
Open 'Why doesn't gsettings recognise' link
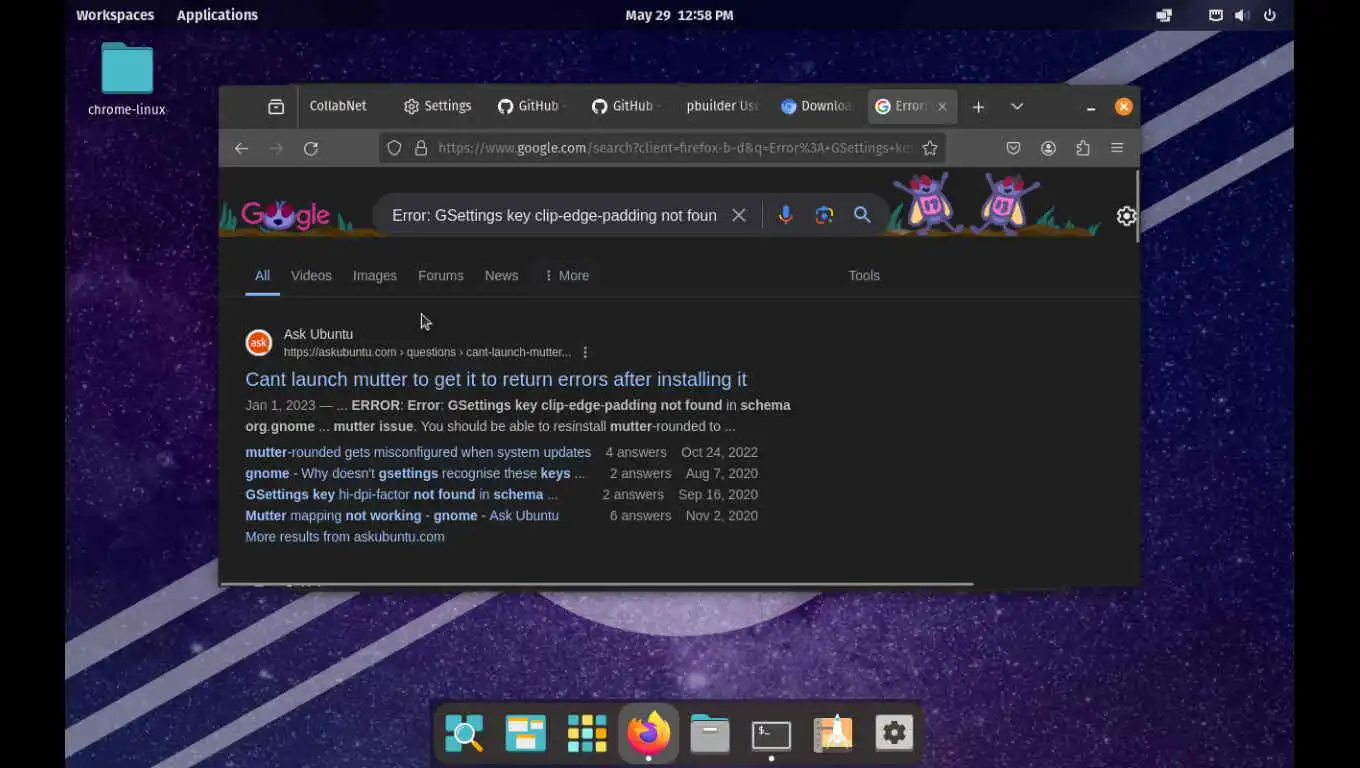click(415, 473)
